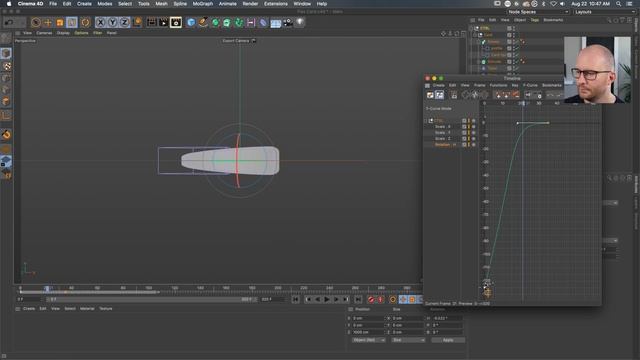Open the MoGraph menu
The image size is (640, 360).
pos(202,4)
